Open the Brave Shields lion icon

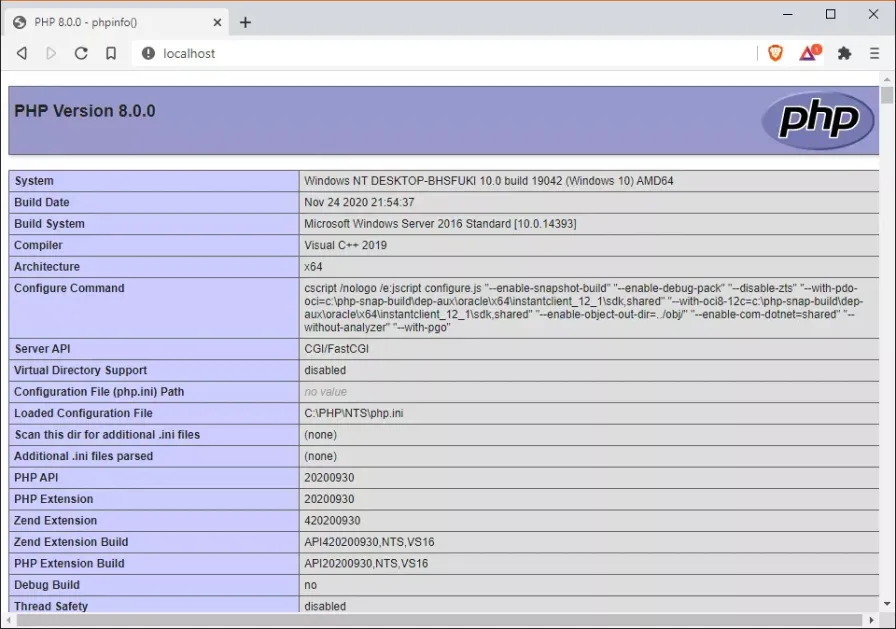[x=775, y=53]
